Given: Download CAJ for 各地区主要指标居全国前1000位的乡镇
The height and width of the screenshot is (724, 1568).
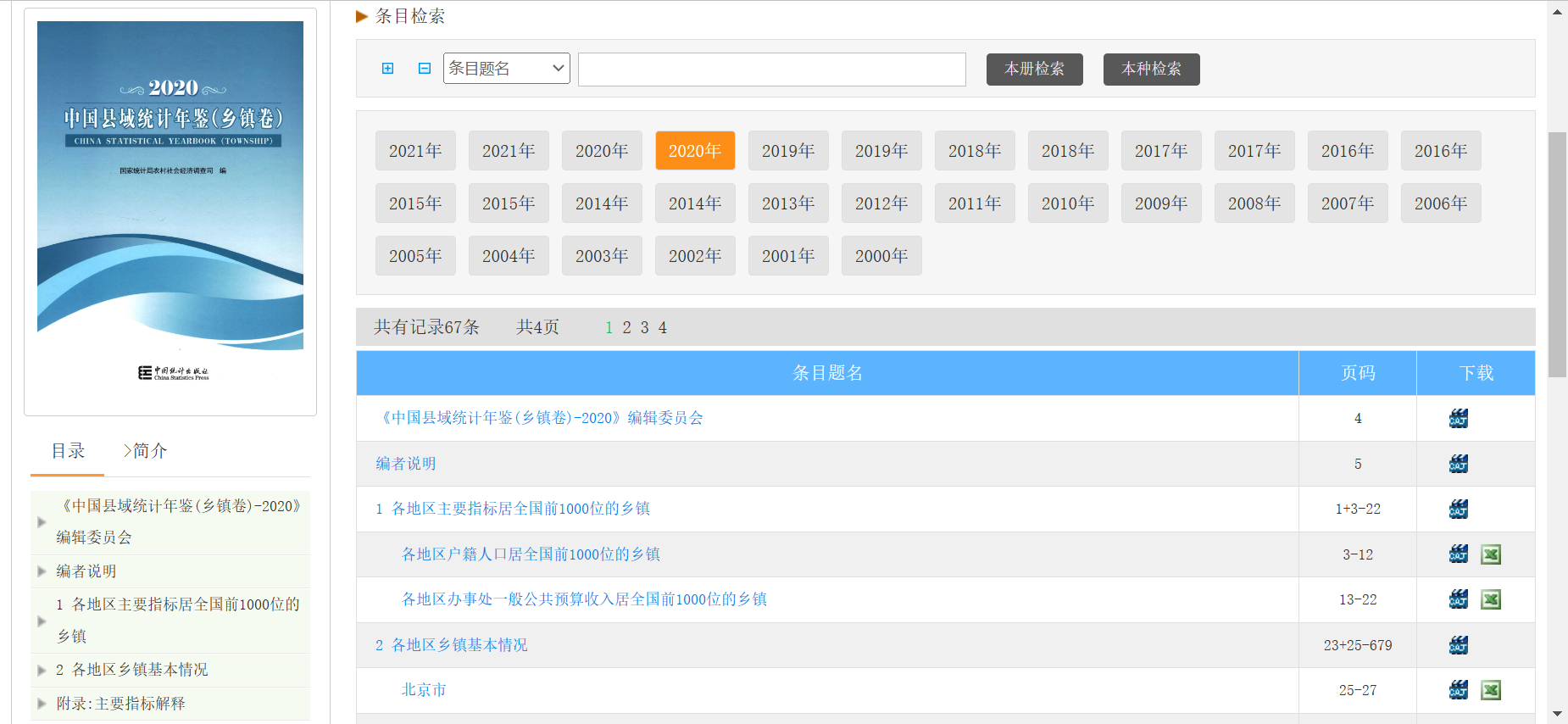Looking at the screenshot, I should click(x=1459, y=510).
